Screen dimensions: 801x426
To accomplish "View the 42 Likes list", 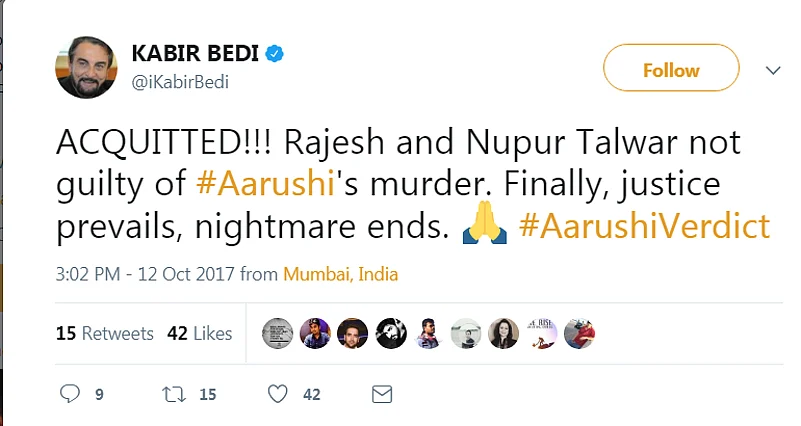I will 200,333.
